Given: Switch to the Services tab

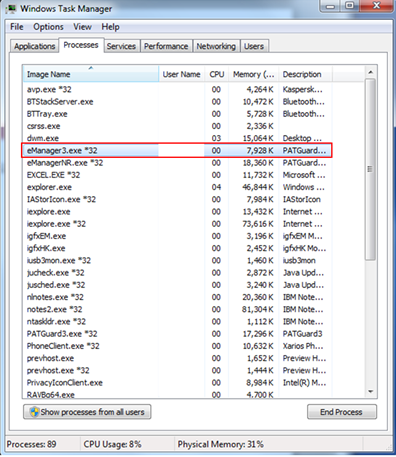Looking at the screenshot, I should pyautogui.click(x=121, y=46).
